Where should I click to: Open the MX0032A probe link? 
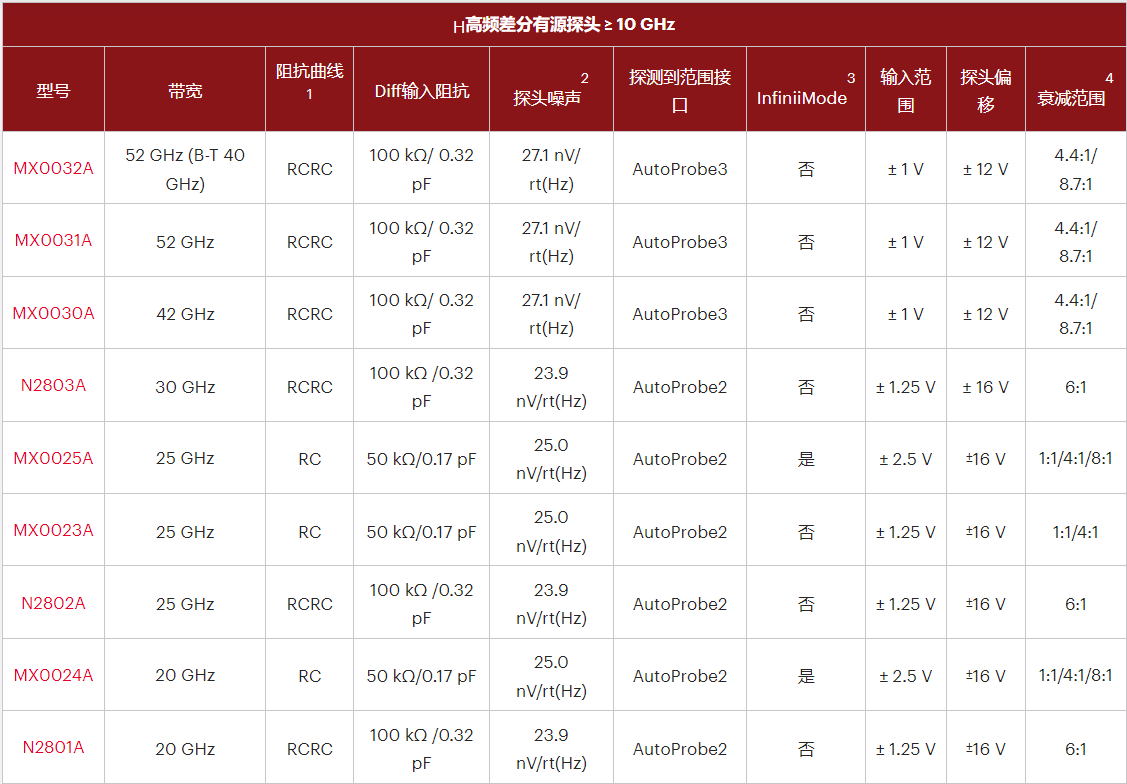coord(53,169)
